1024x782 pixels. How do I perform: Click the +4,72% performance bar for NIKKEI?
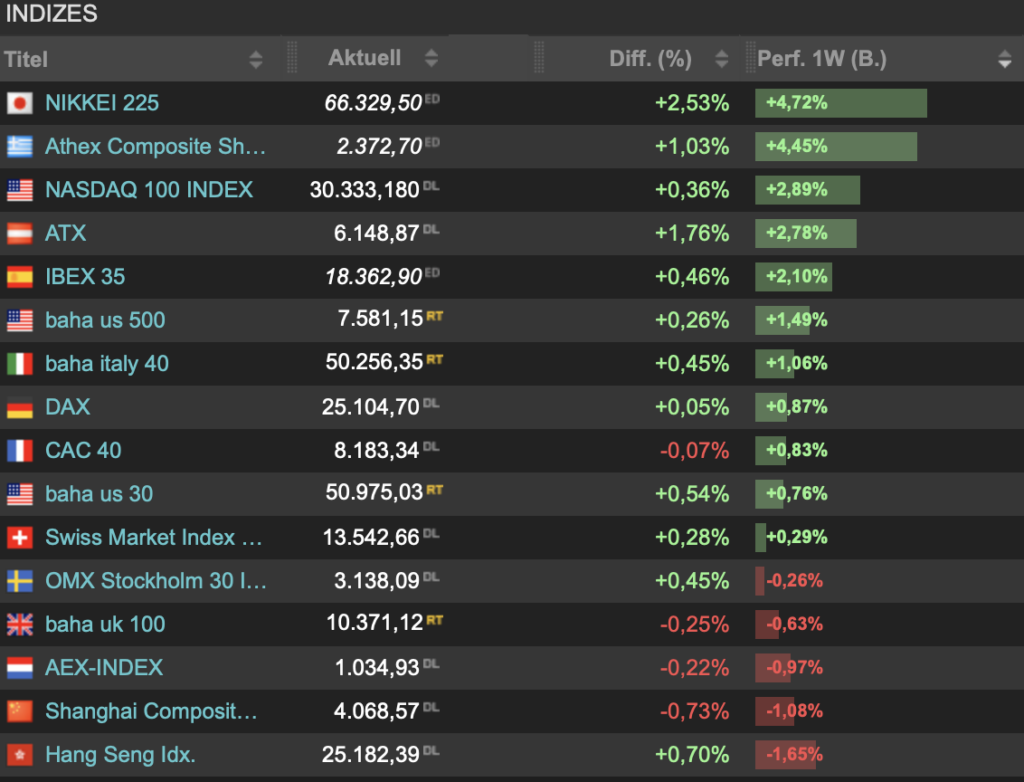click(841, 103)
